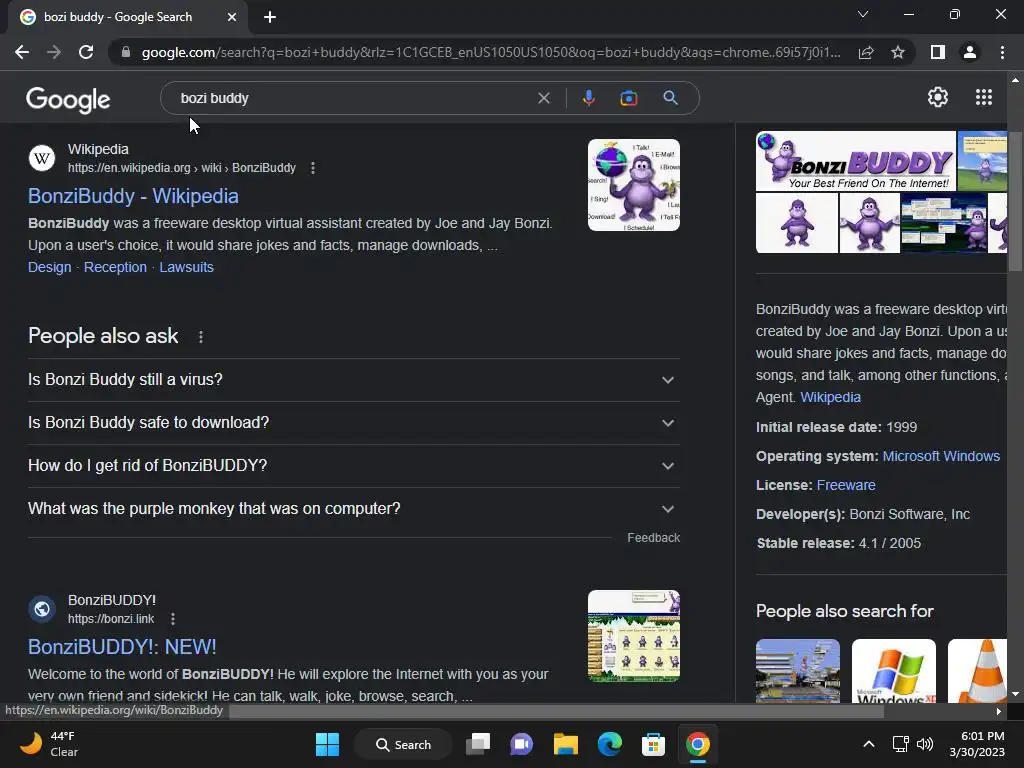The image size is (1024, 768).
Task: Open the Chrome three-dot menu
Action: (1002, 52)
